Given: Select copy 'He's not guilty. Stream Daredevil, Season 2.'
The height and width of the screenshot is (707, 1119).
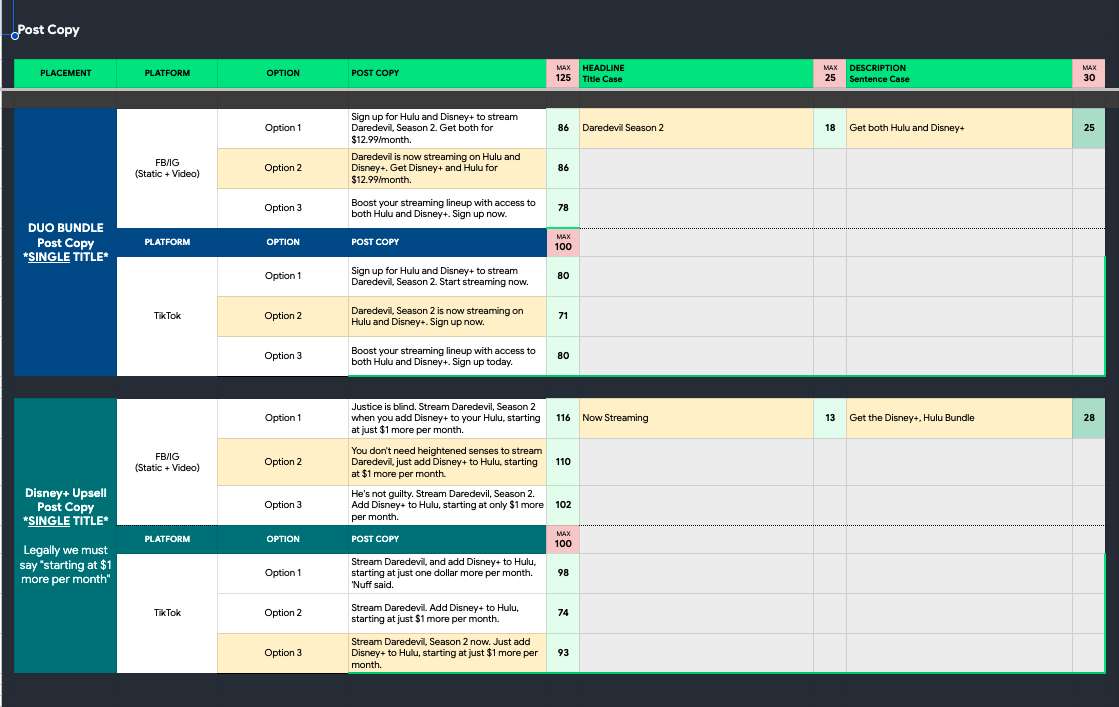Looking at the screenshot, I should click(x=447, y=505).
